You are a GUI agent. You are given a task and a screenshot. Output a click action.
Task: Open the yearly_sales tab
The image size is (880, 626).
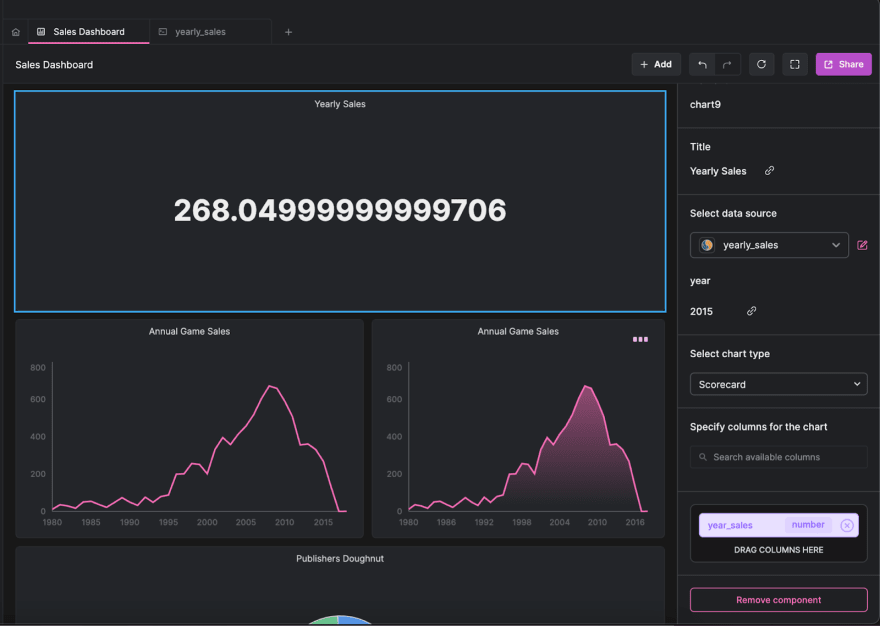(210, 32)
